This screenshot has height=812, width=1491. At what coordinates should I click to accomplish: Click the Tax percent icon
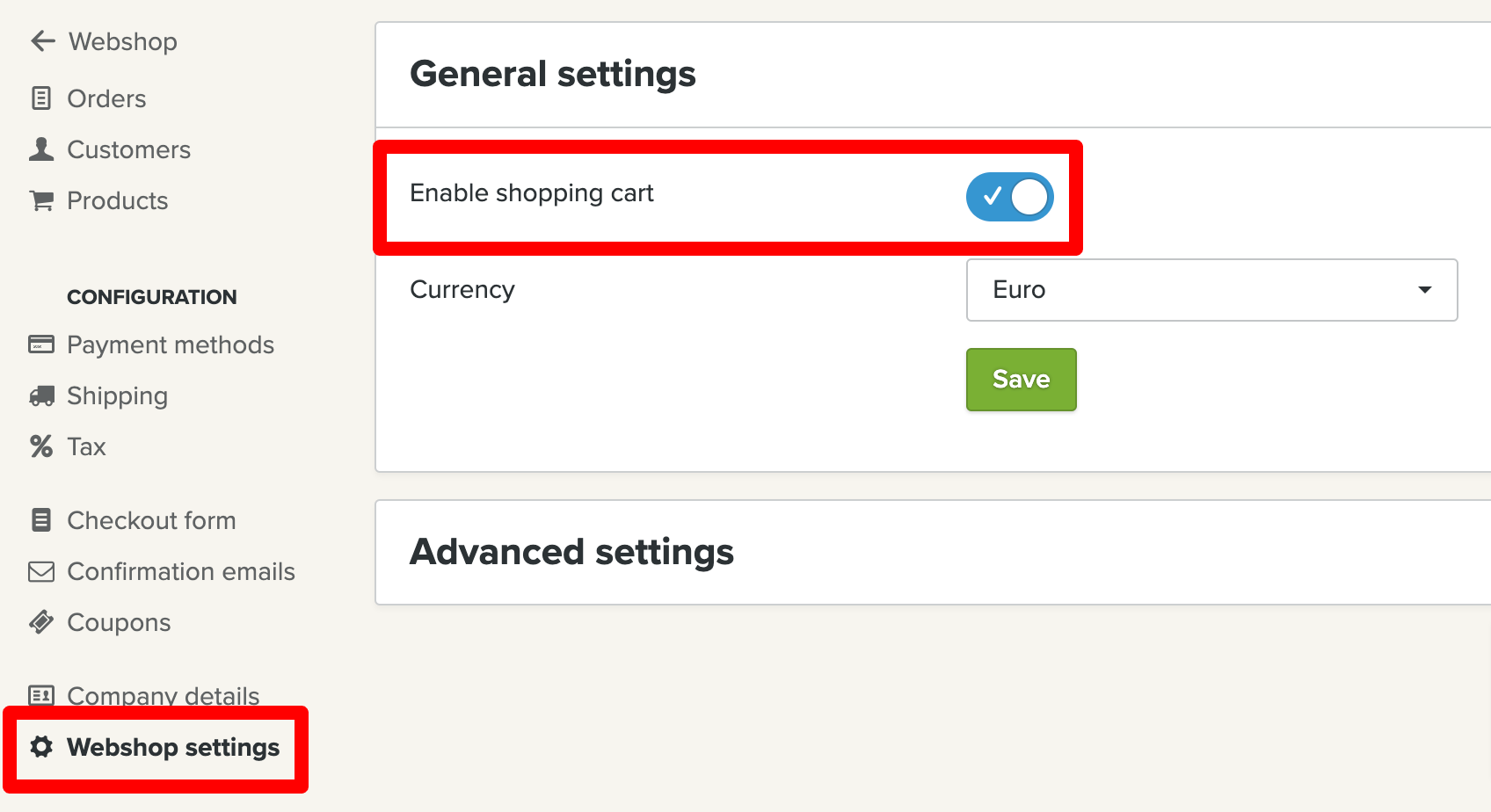pos(41,446)
